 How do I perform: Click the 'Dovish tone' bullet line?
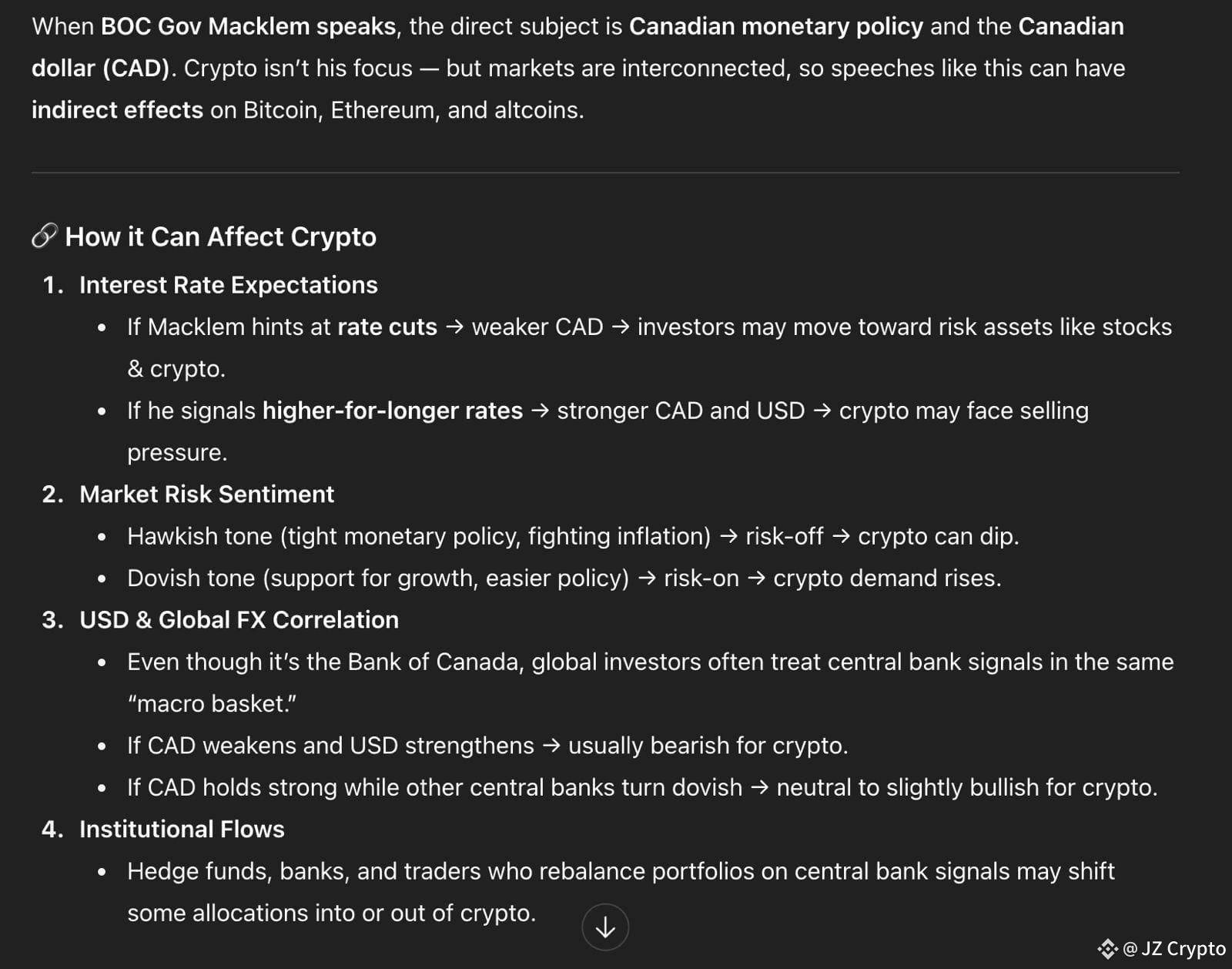point(564,578)
